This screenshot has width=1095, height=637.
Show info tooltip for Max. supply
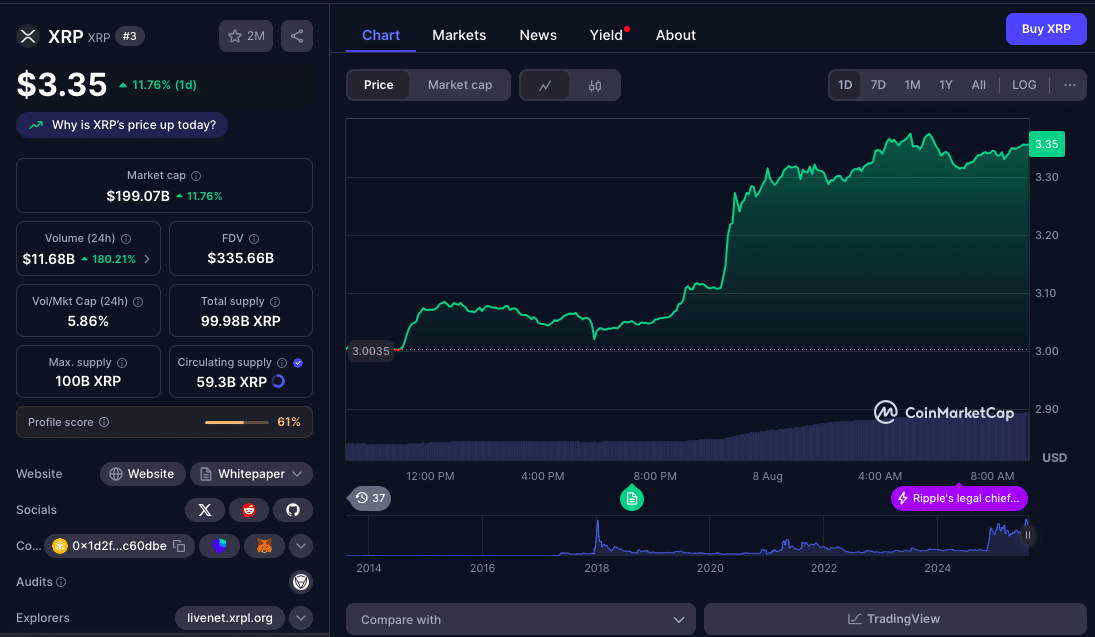pyautogui.click(x=122, y=363)
